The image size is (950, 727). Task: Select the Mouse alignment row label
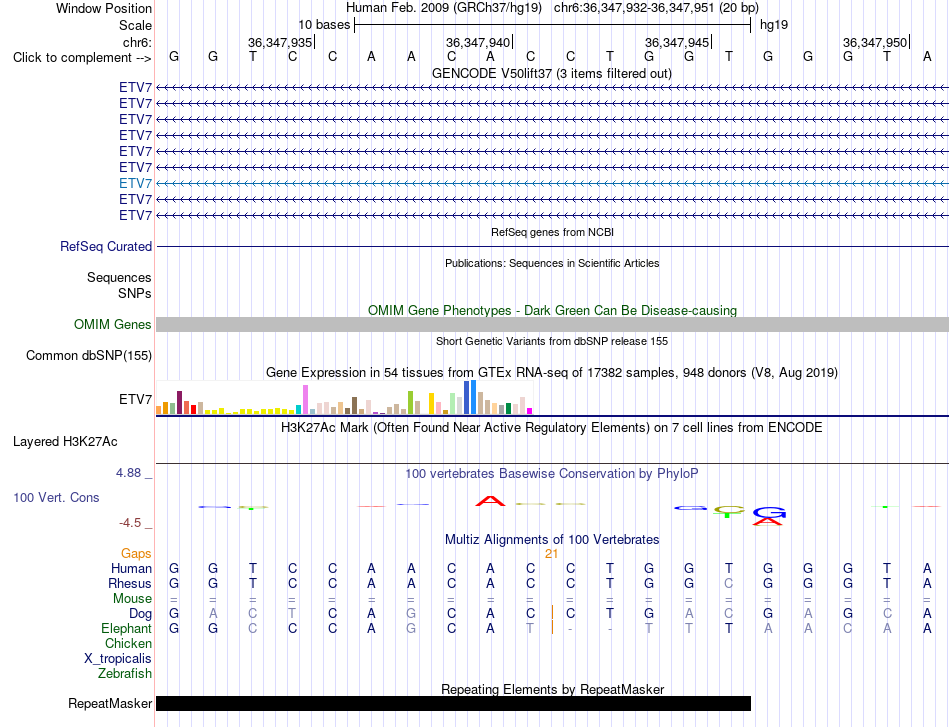[x=132, y=599]
